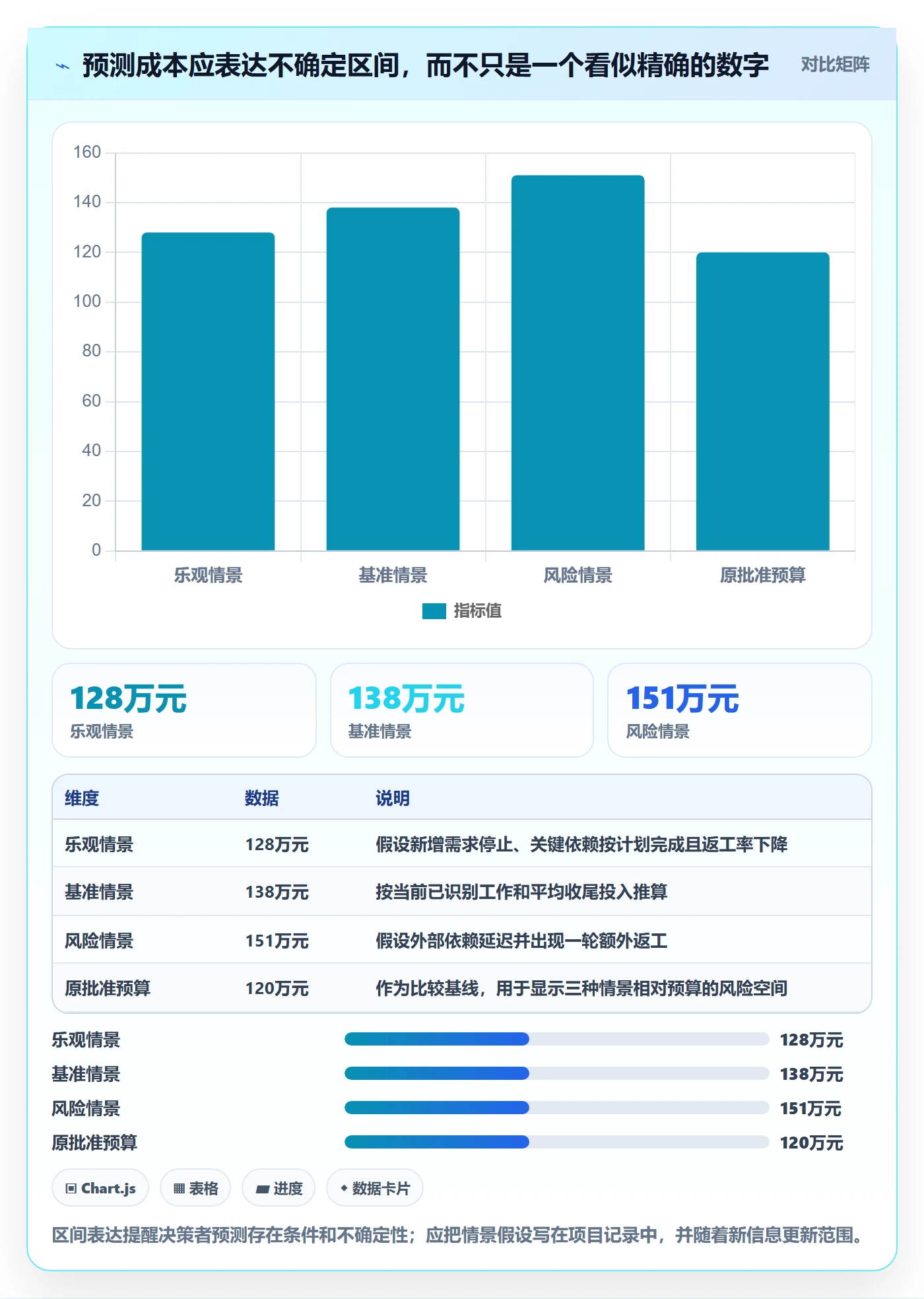Click the 原批准预算 bar in chart
Screen dimensions: 924x1299
click(762, 401)
